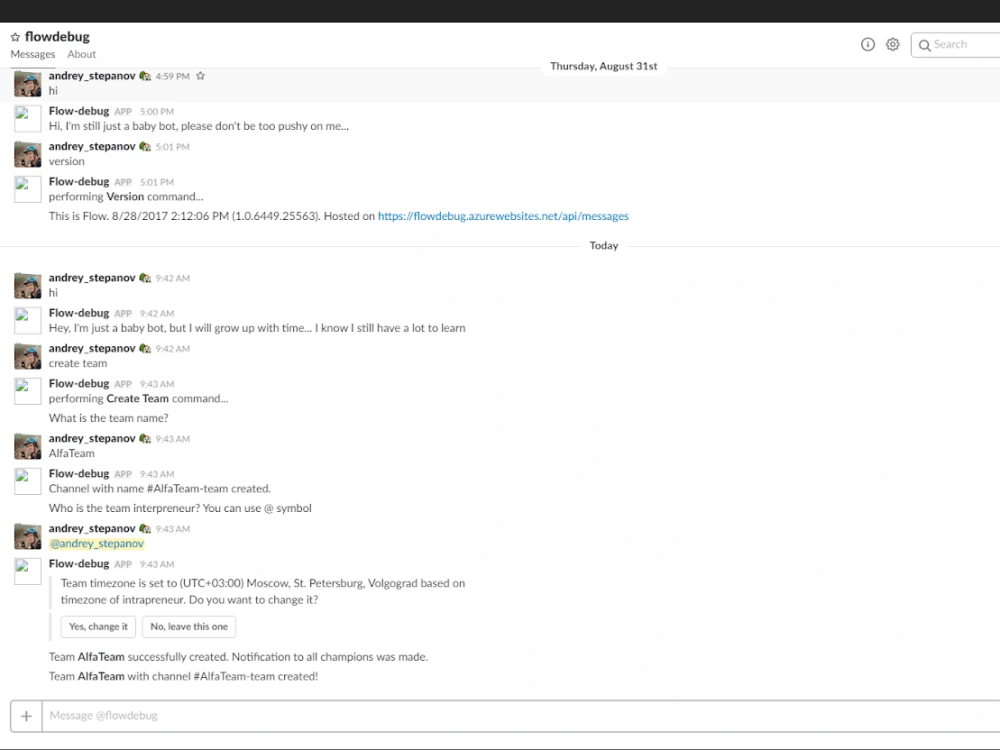Open Flow-debug bot avatar at 5:00 PM
Viewport: 1000px width, 750px height.
pyautogui.click(x=27, y=119)
